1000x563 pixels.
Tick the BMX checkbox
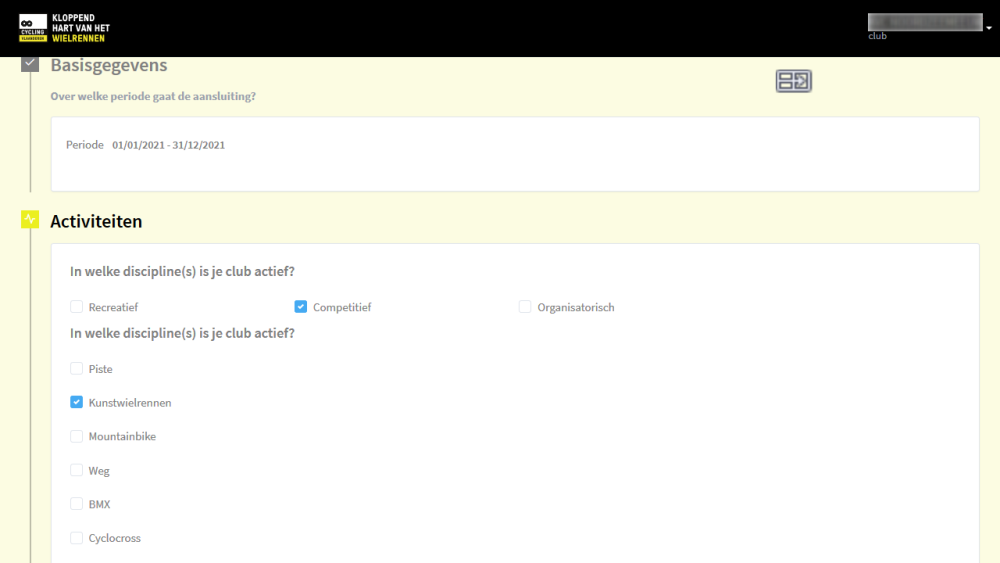(x=76, y=504)
